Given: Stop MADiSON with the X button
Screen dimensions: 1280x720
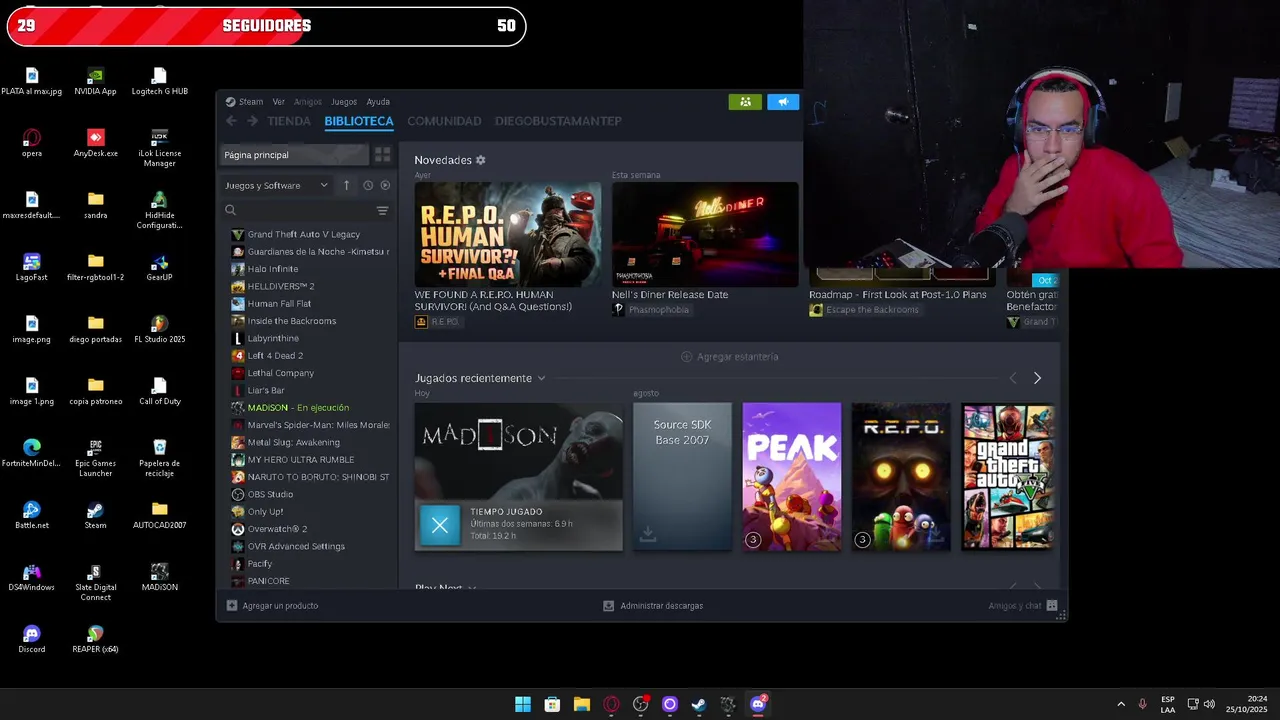Looking at the screenshot, I should [439, 525].
